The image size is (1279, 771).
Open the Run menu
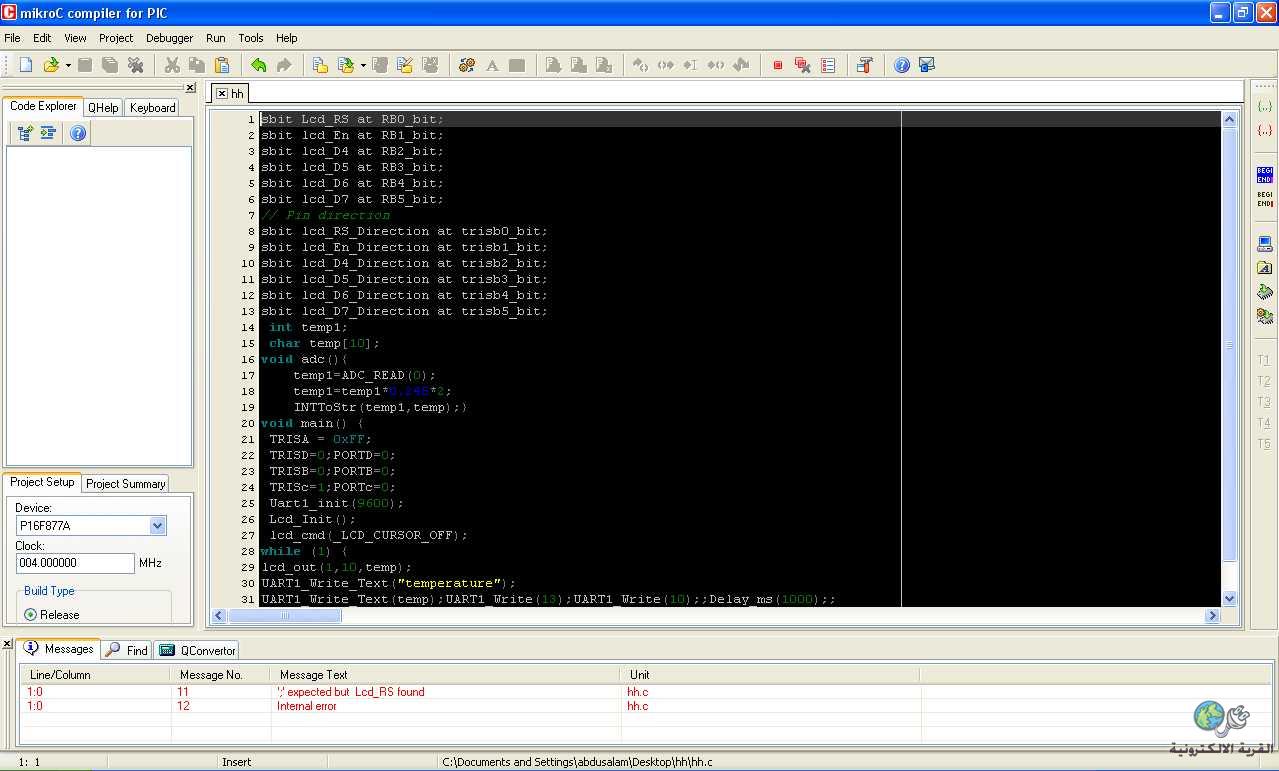coord(216,38)
